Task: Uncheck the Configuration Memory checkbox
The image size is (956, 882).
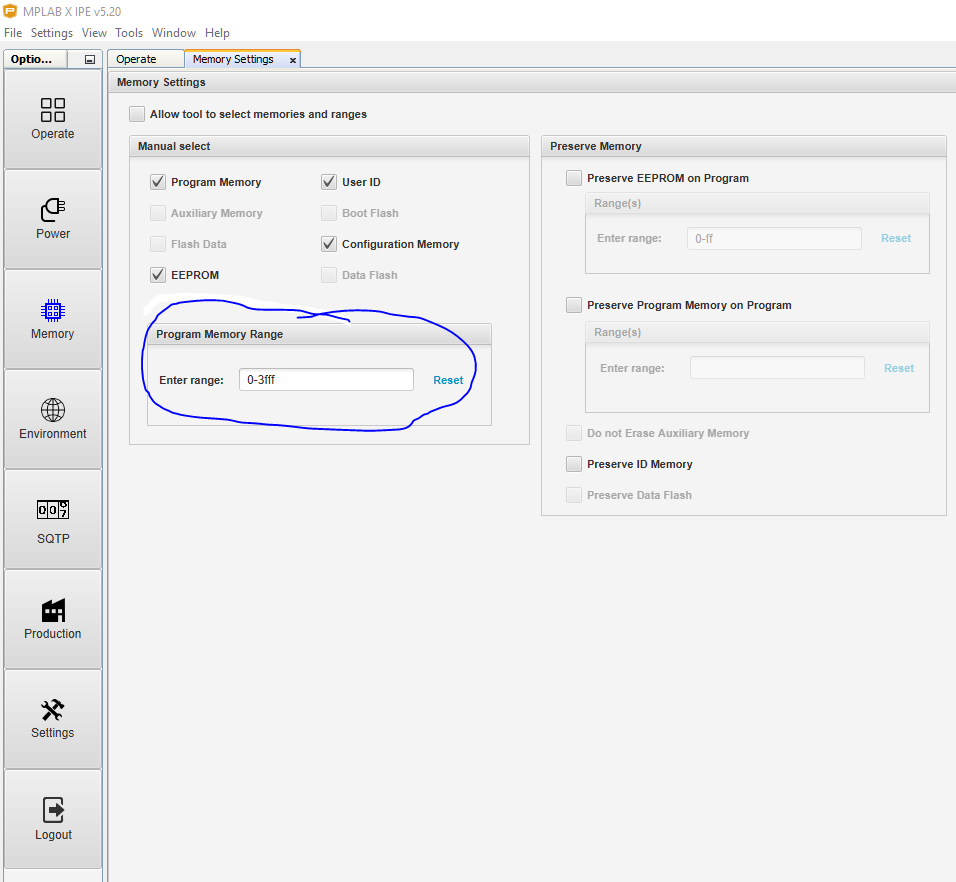Action: click(329, 244)
